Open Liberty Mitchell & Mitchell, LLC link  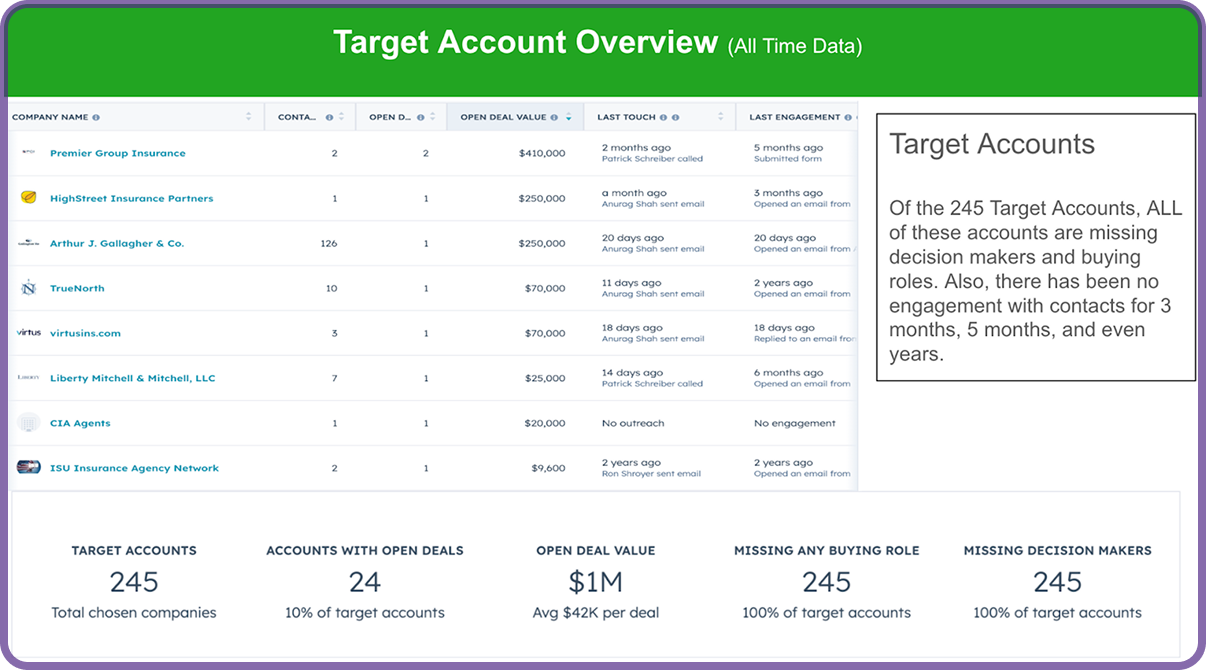pyautogui.click(x=133, y=378)
